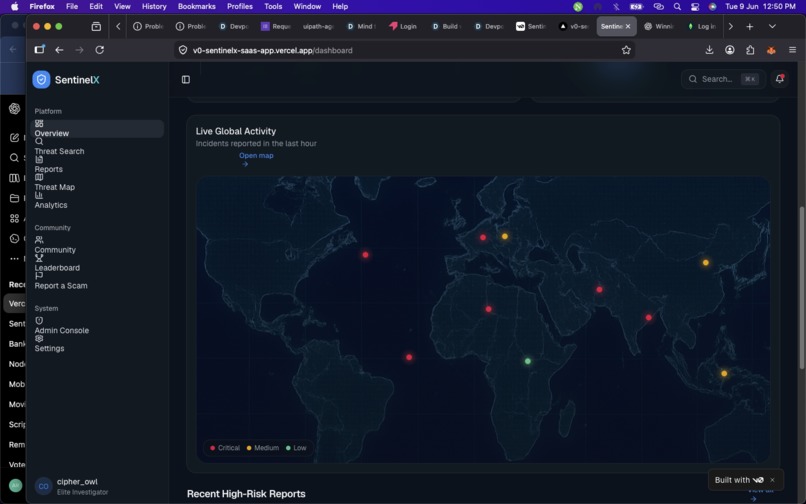806x504 pixels.
Task: Open Report a Scam
Action: click(61, 286)
